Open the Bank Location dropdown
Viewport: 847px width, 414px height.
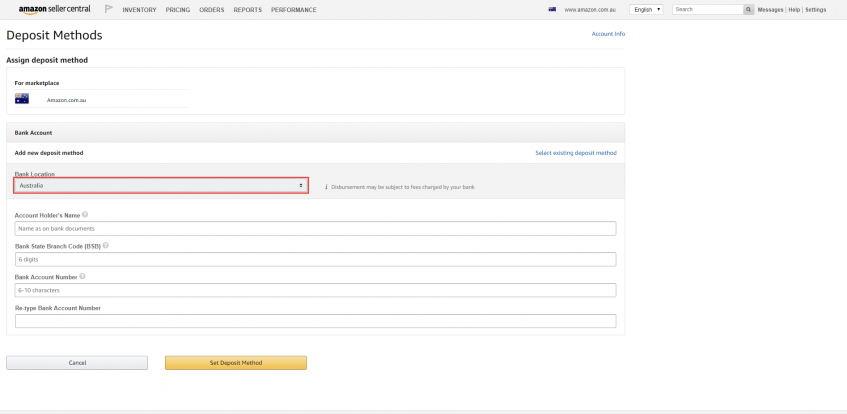(x=161, y=185)
